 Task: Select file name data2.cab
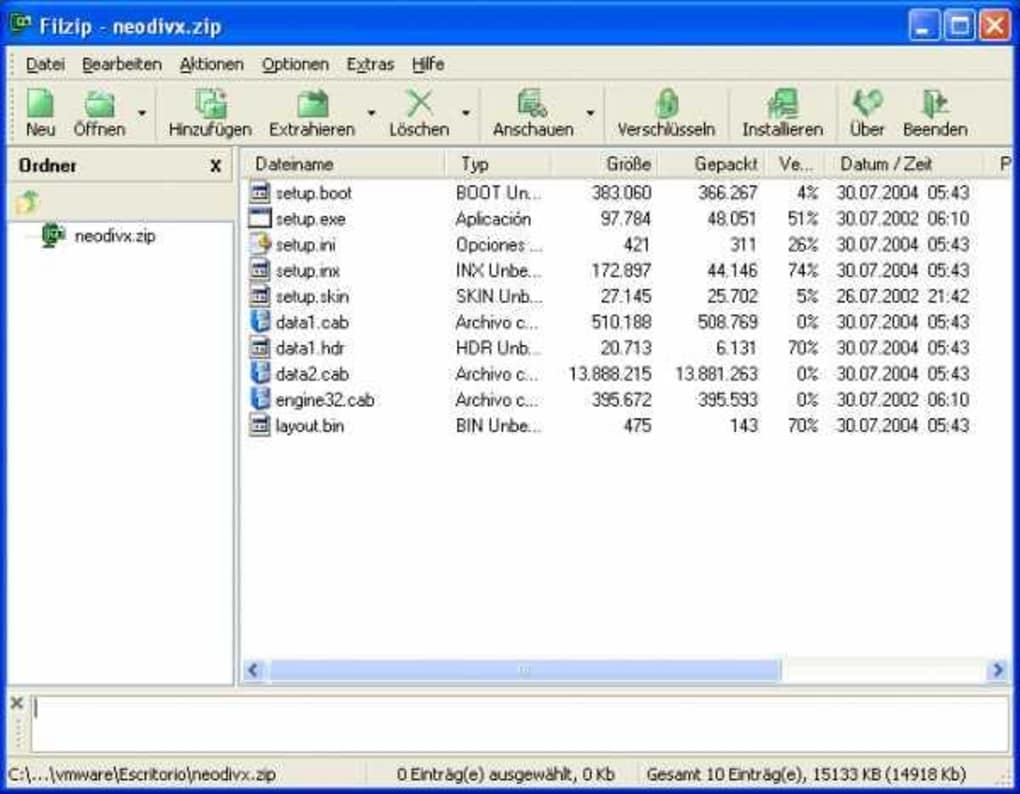[x=312, y=374]
